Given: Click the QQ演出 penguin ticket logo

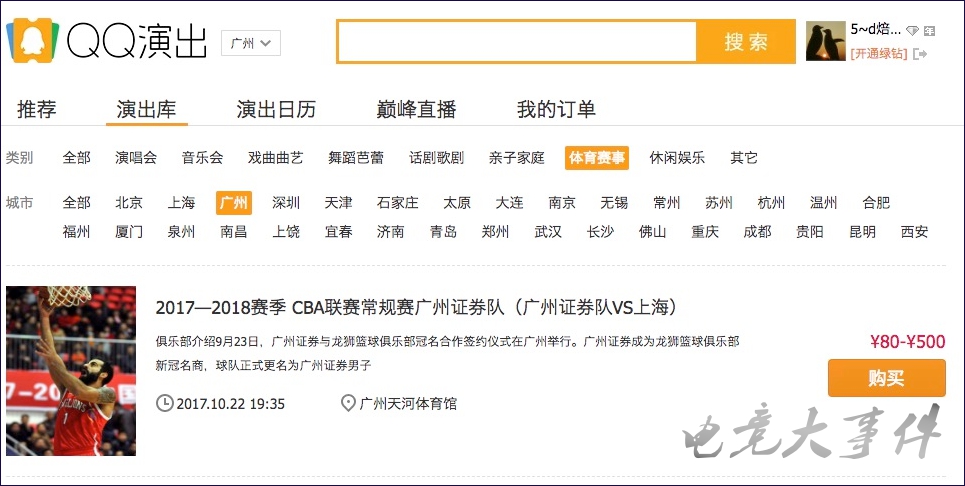Looking at the screenshot, I should click(32, 41).
